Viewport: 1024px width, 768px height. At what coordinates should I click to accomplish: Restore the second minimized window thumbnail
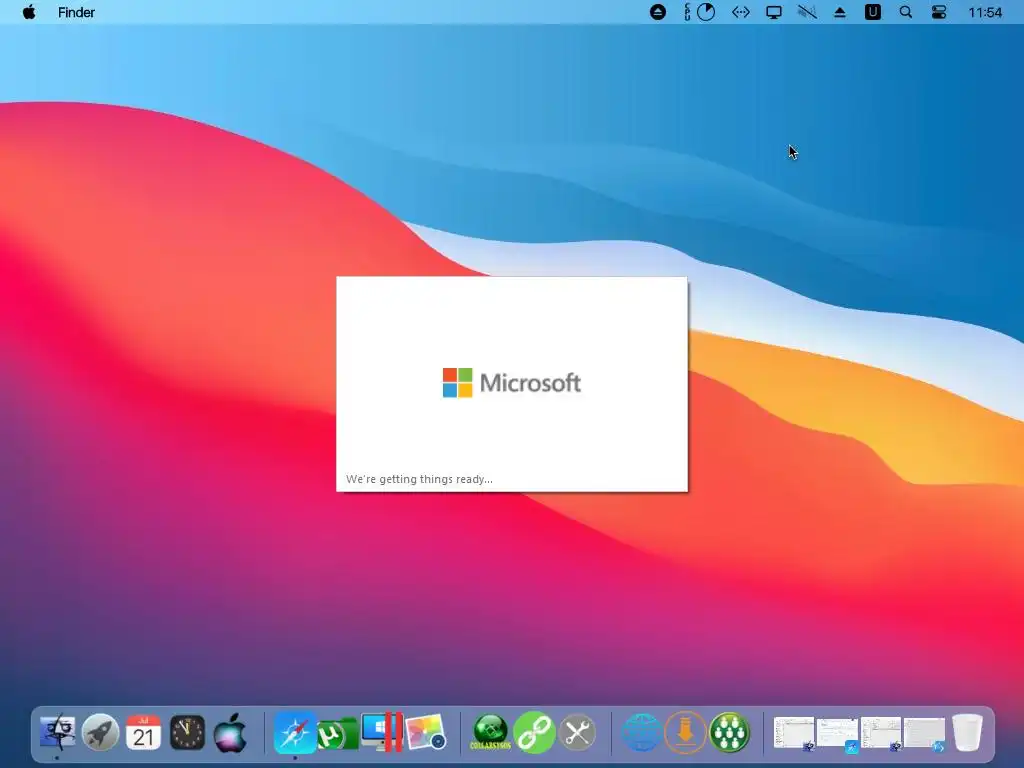pos(837,735)
